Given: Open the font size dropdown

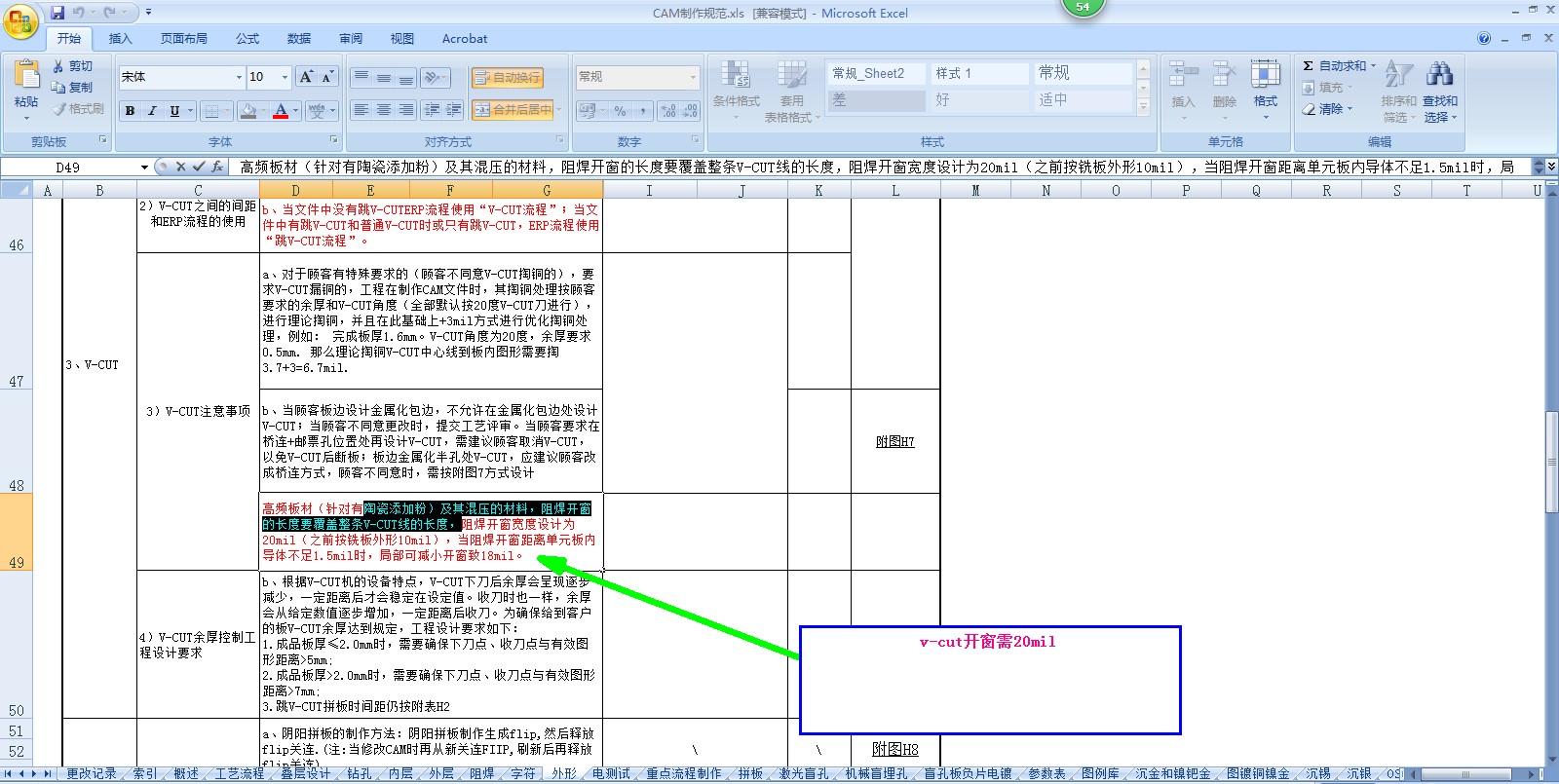Looking at the screenshot, I should click(x=285, y=77).
